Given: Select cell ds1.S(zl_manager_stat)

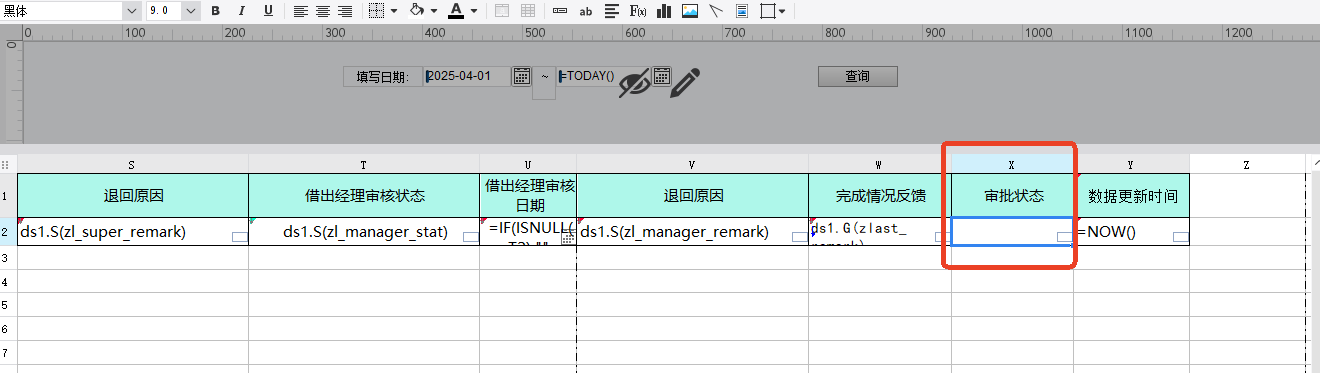Looking at the screenshot, I should coord(364,232).
